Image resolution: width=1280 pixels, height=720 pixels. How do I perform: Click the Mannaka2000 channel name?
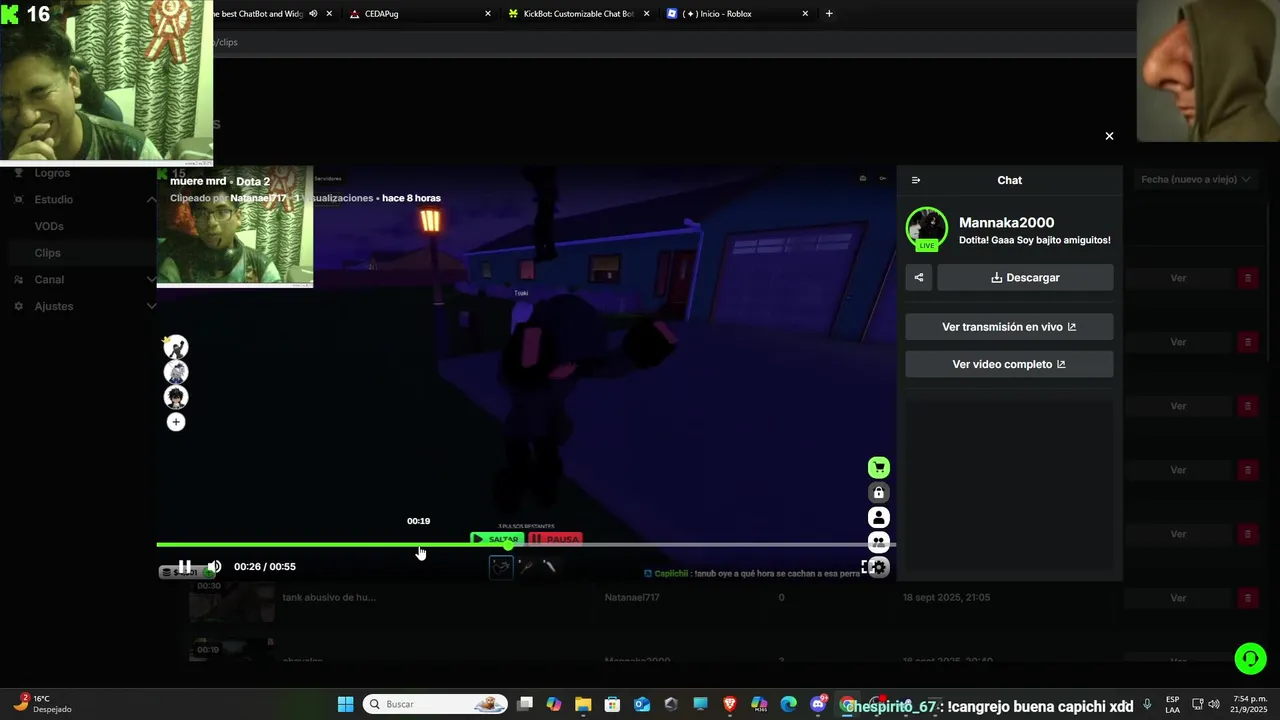pos(1006,222)
